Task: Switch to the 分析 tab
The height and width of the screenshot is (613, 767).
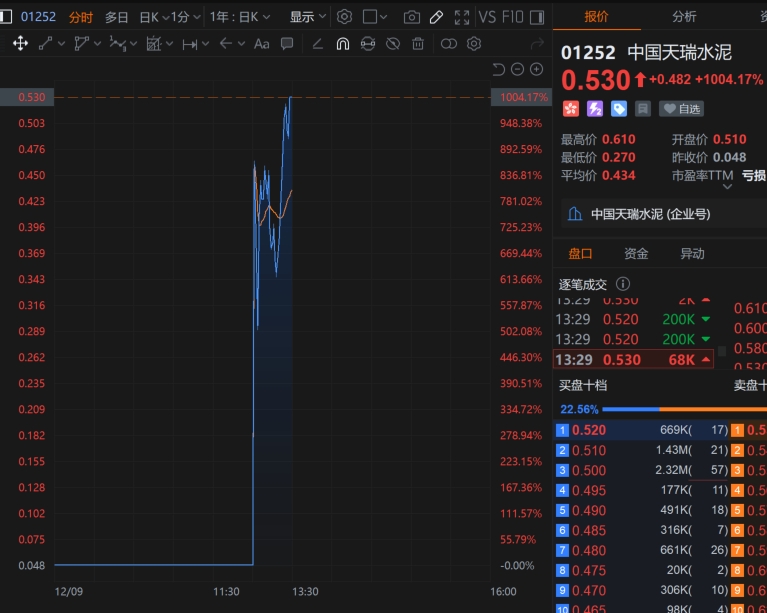Action: pos(684,17)
